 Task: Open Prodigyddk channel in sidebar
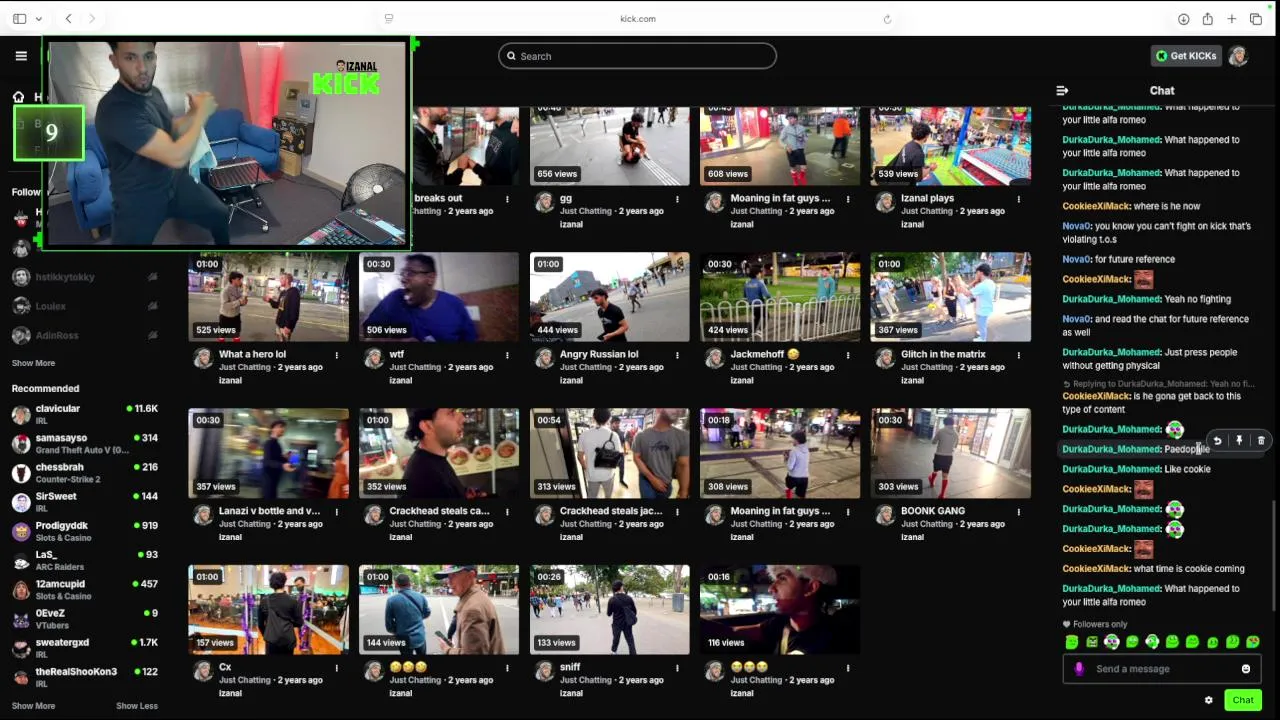pos(85,531)
